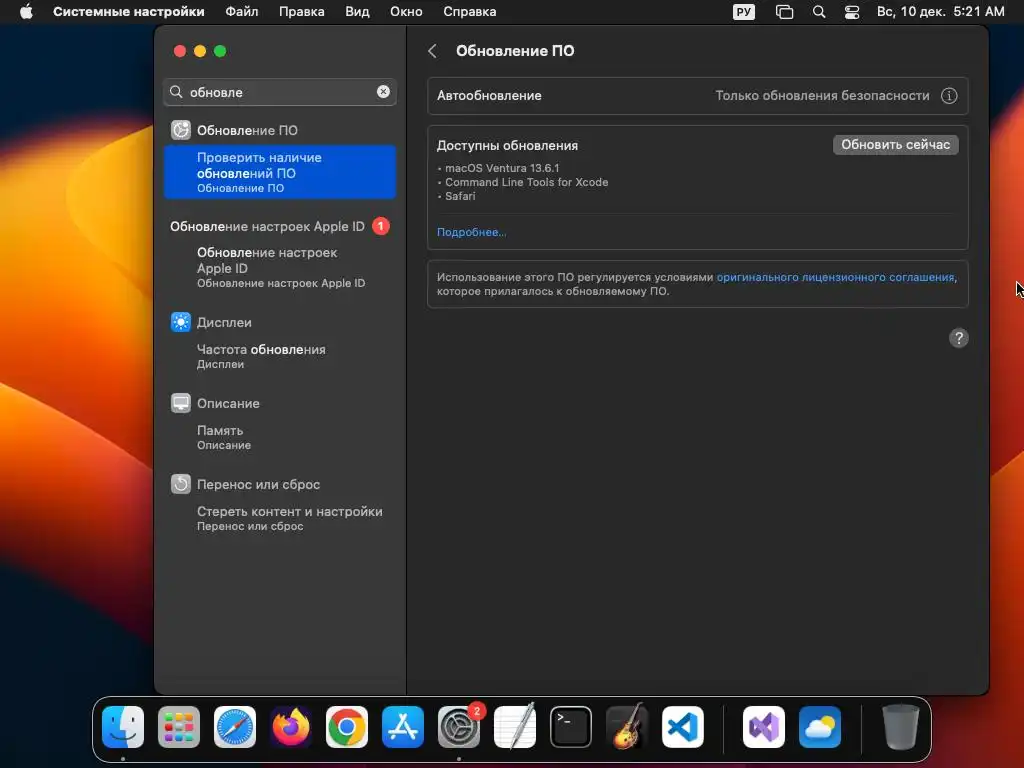Open TextEdit from the Dock

pyautogui.click(x=515, y=727)
